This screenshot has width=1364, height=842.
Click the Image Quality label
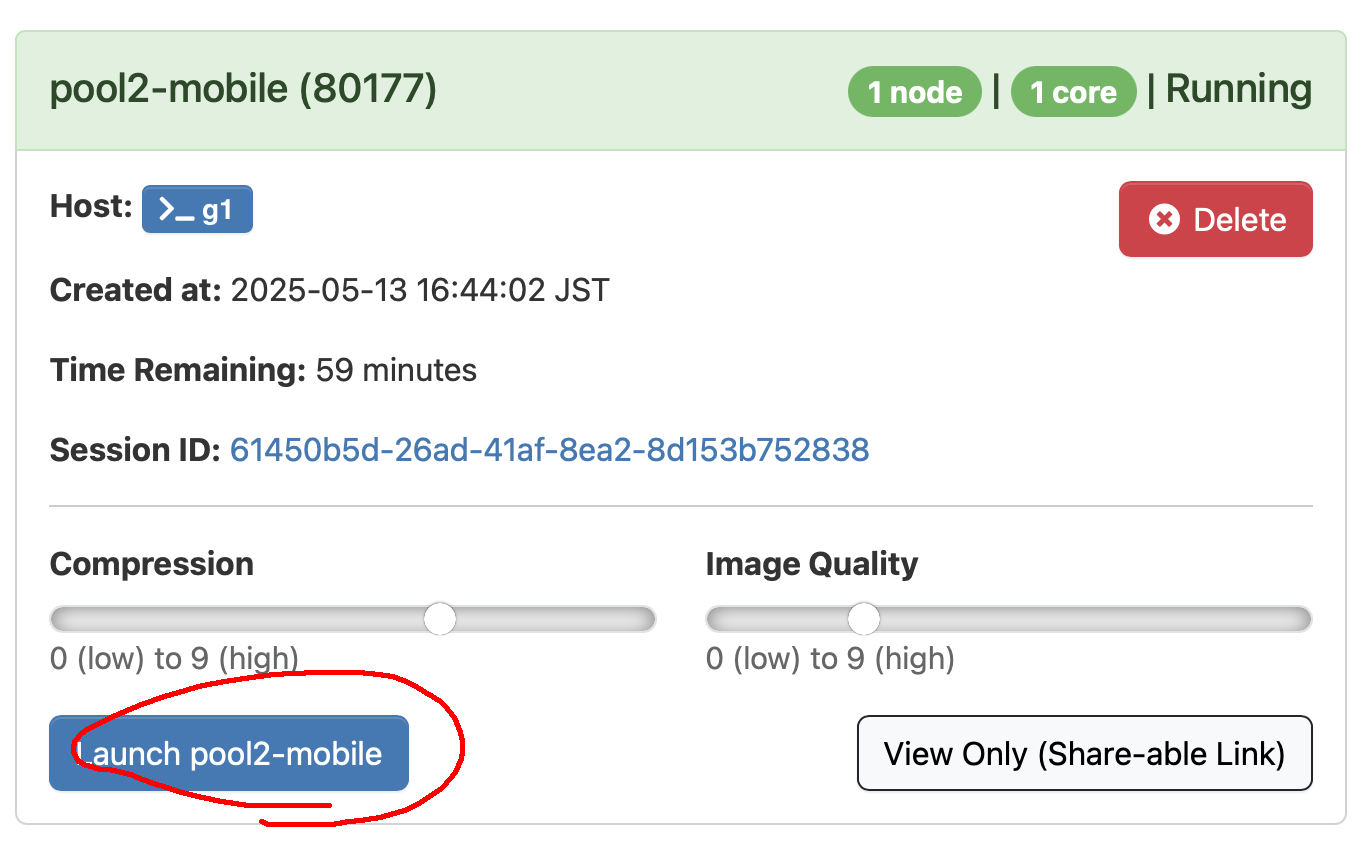point(812,564)
